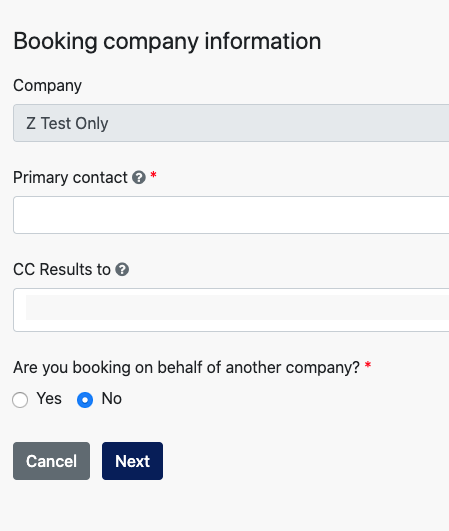Click the gray inner area of CC Results box
This screenshot has width=449, height=531.
point(237,307)
